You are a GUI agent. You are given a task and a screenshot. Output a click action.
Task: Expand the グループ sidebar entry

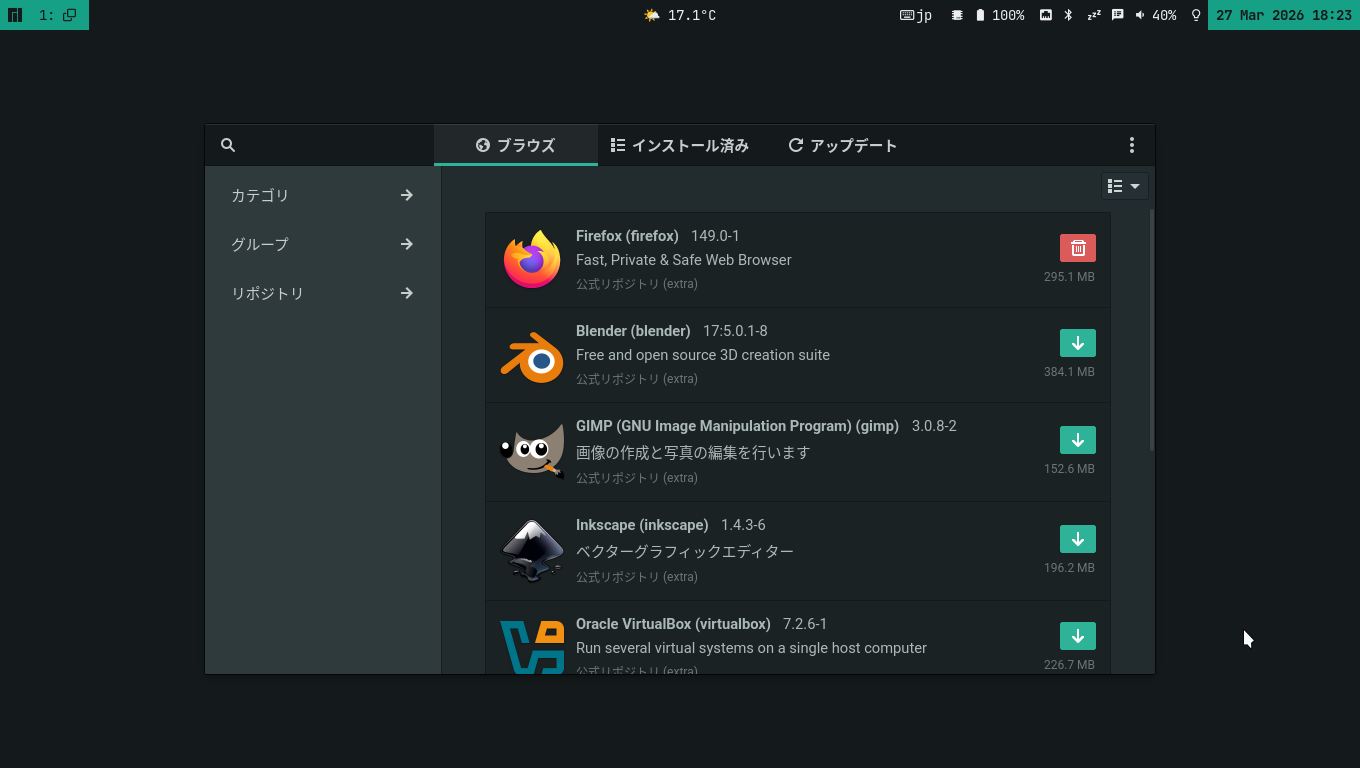322,244
